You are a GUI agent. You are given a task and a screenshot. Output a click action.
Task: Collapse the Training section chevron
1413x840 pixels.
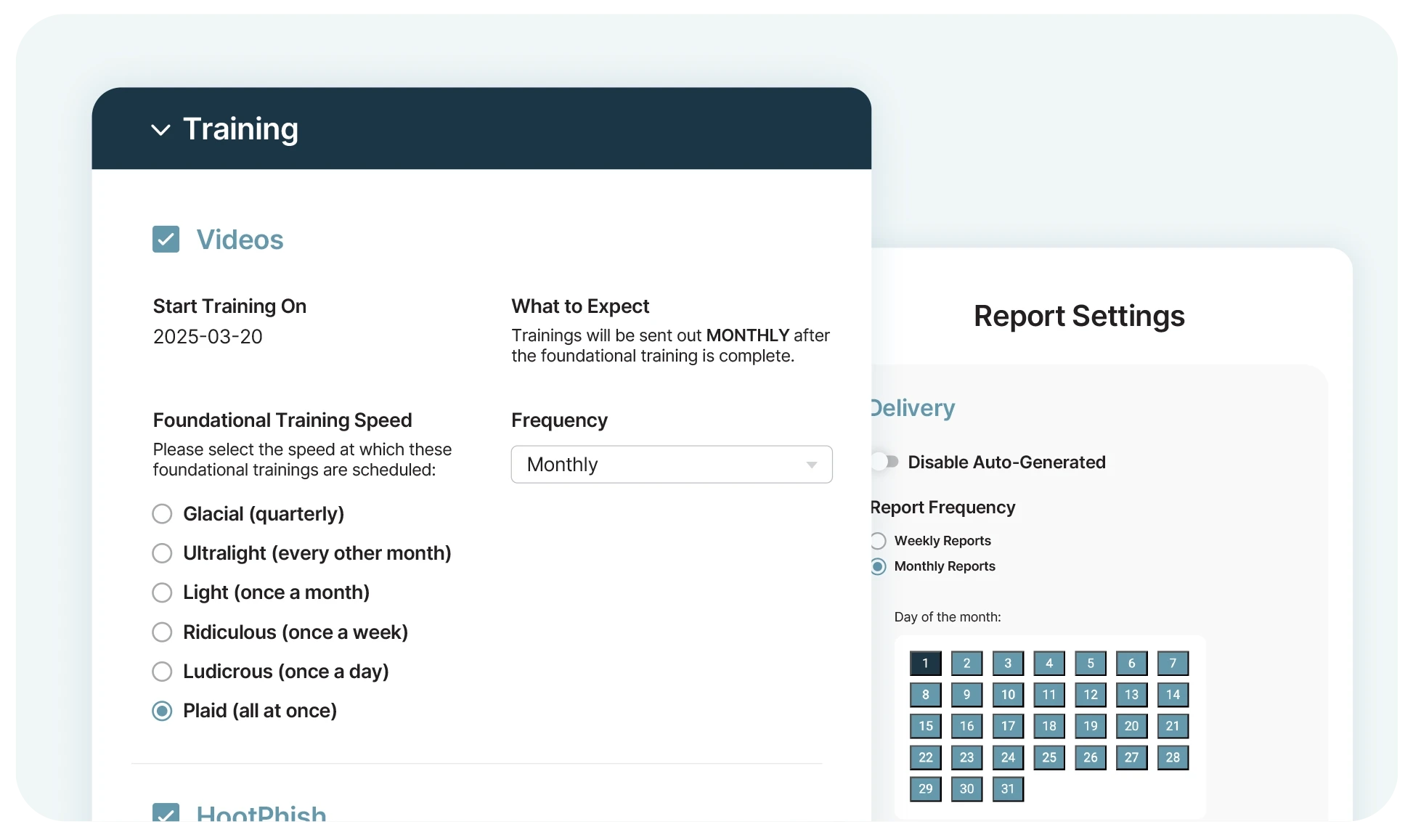[160, 130]
